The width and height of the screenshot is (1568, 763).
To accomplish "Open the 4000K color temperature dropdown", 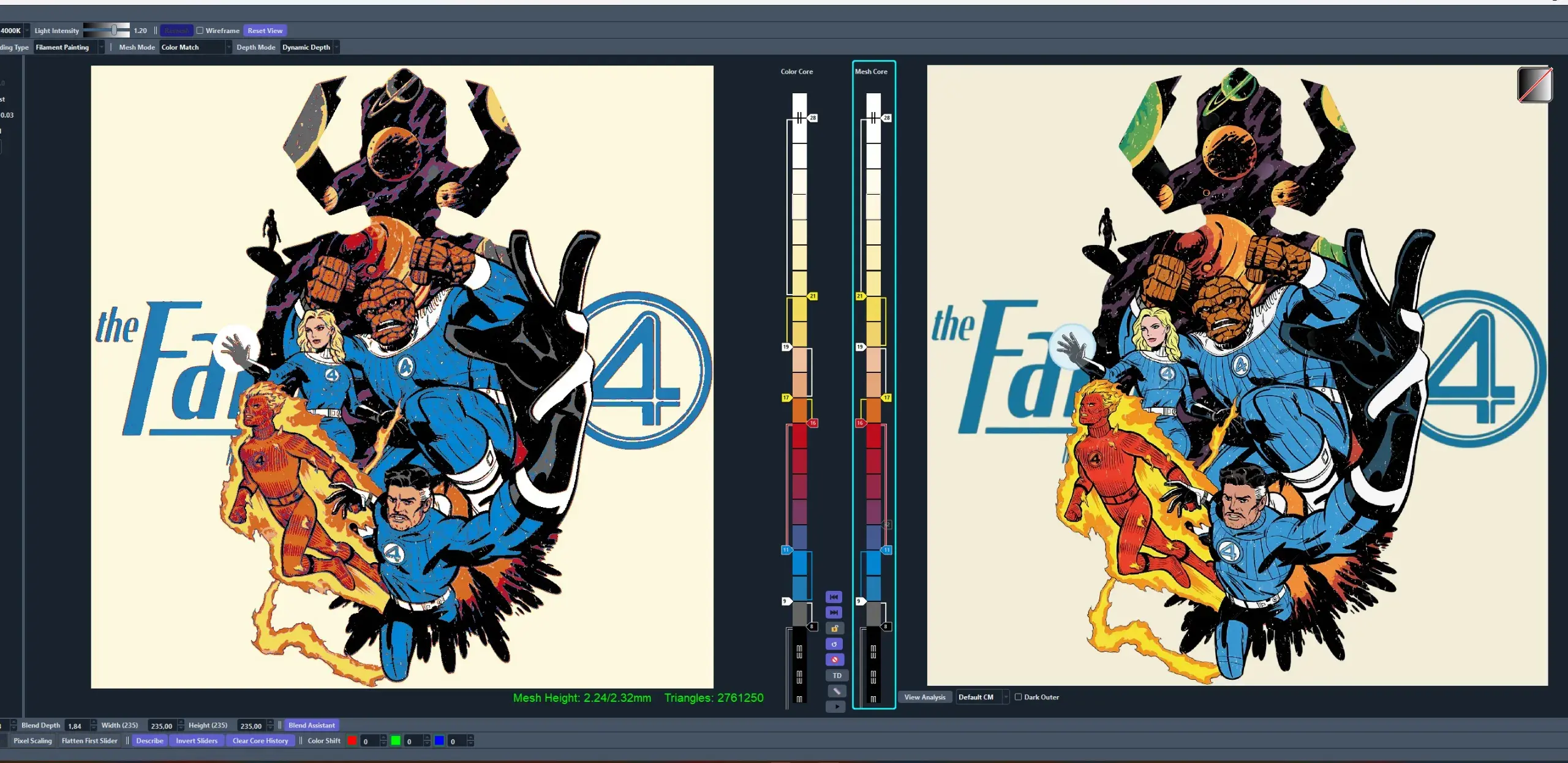I will click(15, 31).
